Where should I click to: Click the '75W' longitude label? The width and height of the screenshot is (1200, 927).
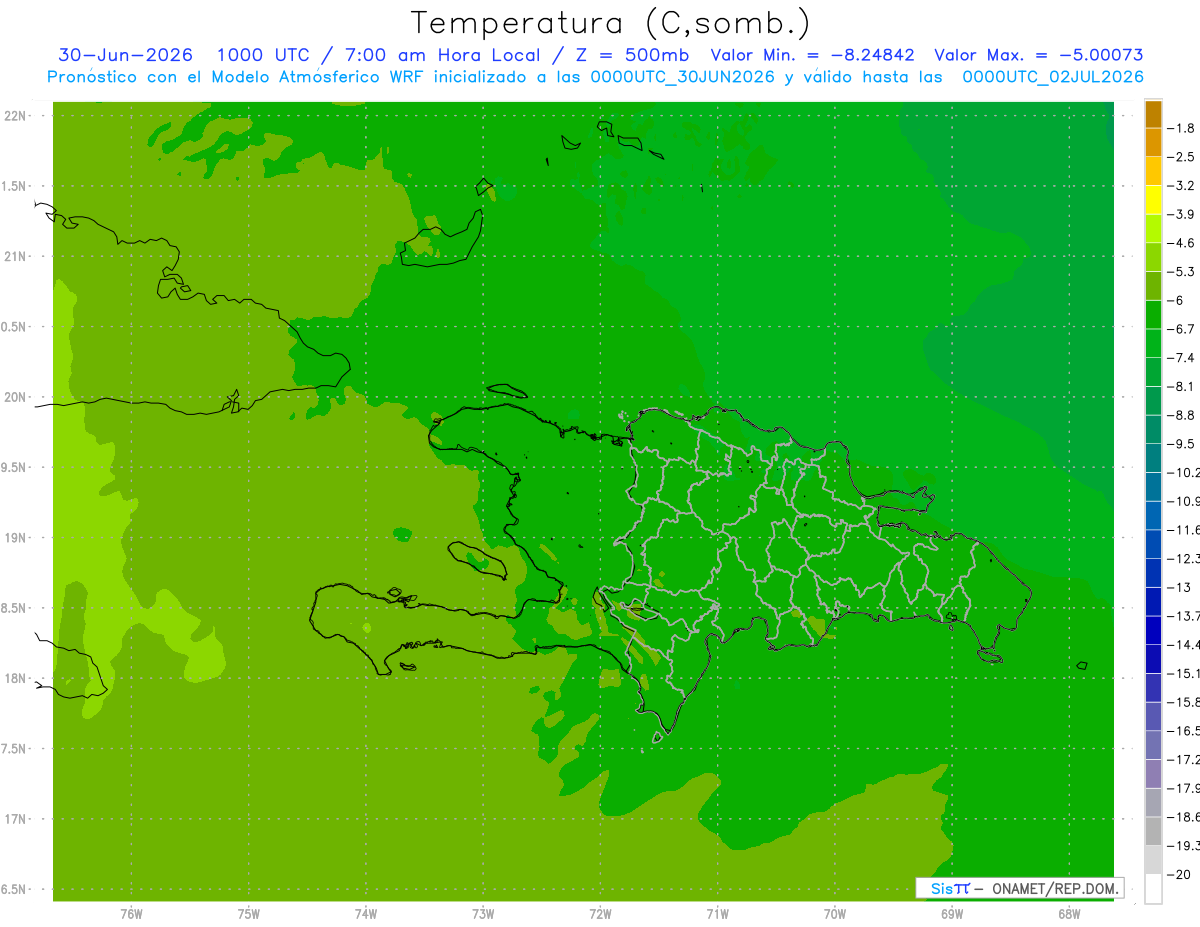pos(248,913)
